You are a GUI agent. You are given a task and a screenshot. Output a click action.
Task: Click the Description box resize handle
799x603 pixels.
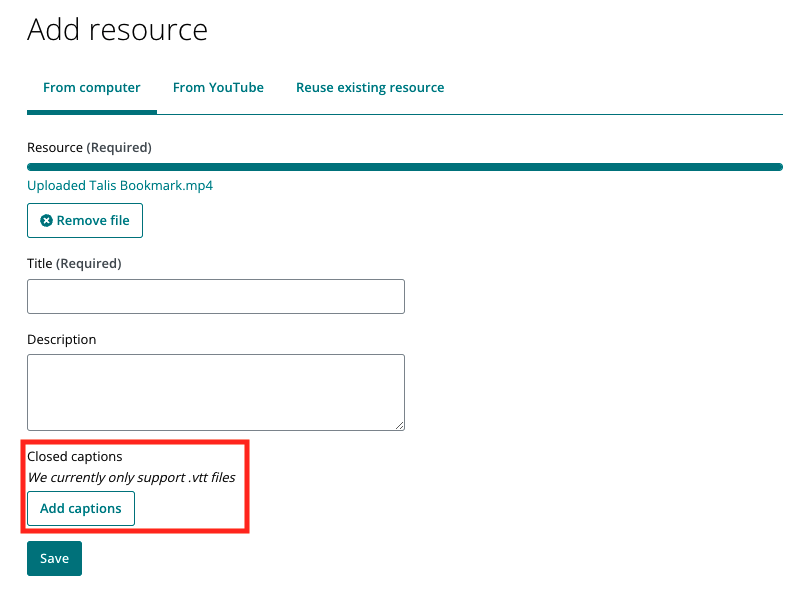[400, 426]
